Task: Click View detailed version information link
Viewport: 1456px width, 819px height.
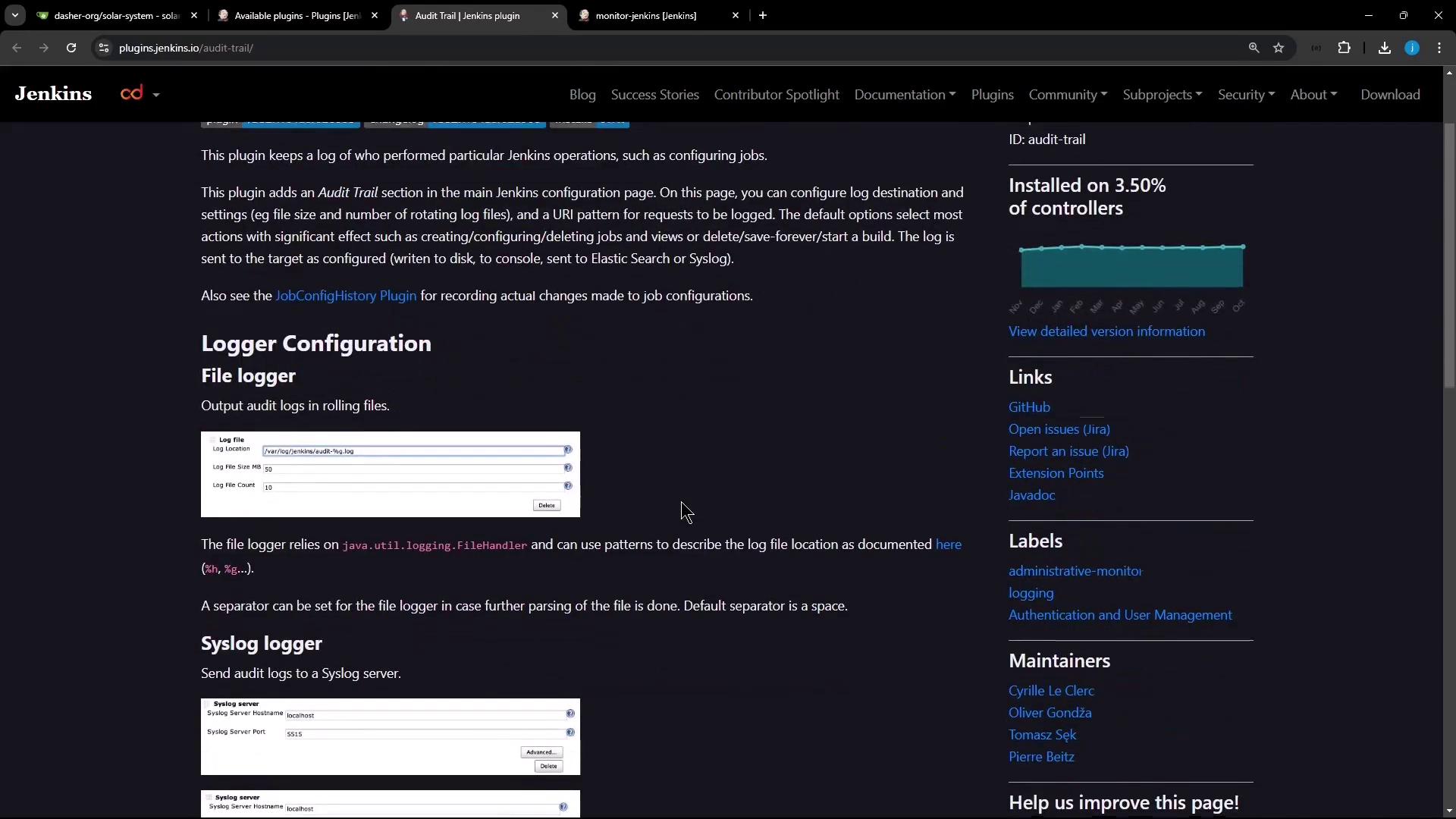Action: [x=1106, y=331]
